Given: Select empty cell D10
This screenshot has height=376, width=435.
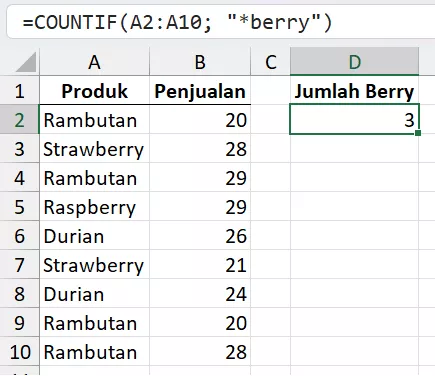Looking at the screenshot, I should point(354,352).
